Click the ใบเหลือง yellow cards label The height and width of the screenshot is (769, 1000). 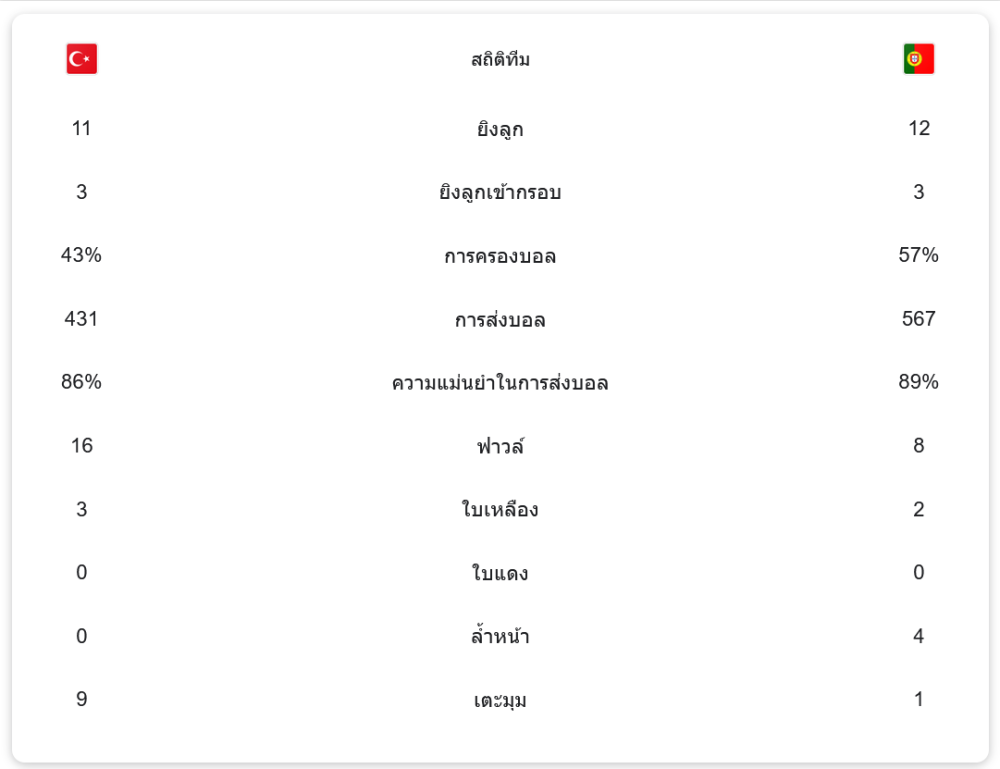click(x=500, y=510)
